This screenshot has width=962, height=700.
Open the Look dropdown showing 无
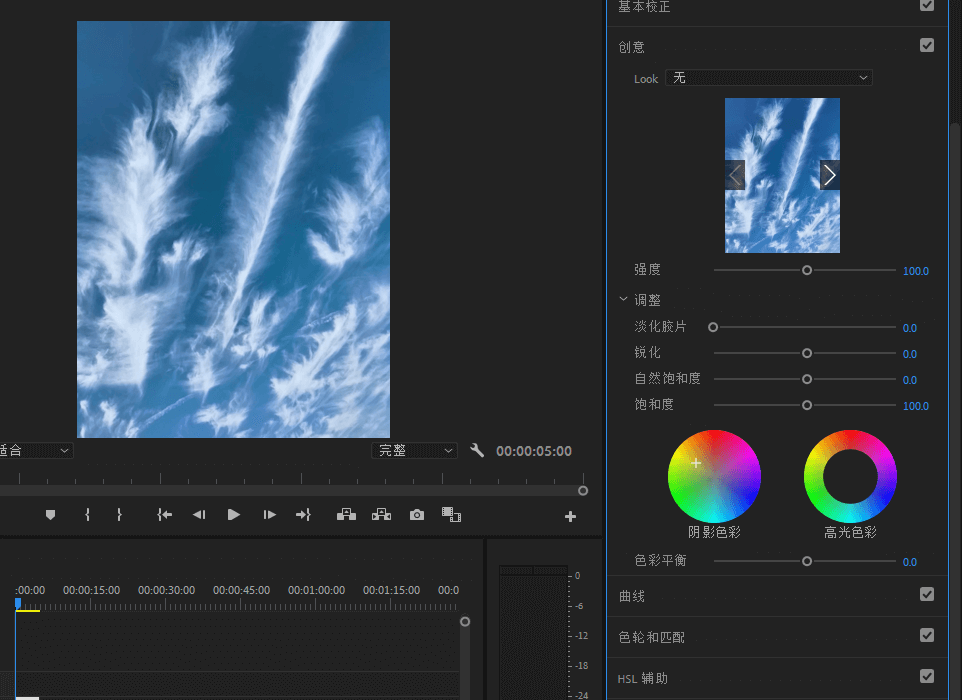coord(768,78)
